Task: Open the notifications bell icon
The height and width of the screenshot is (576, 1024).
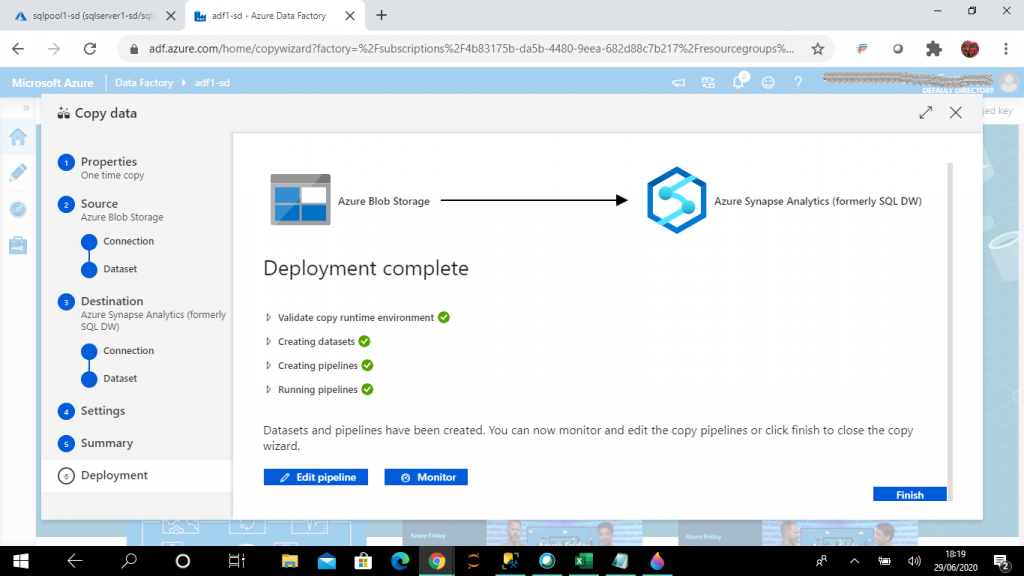Action: 739,82
